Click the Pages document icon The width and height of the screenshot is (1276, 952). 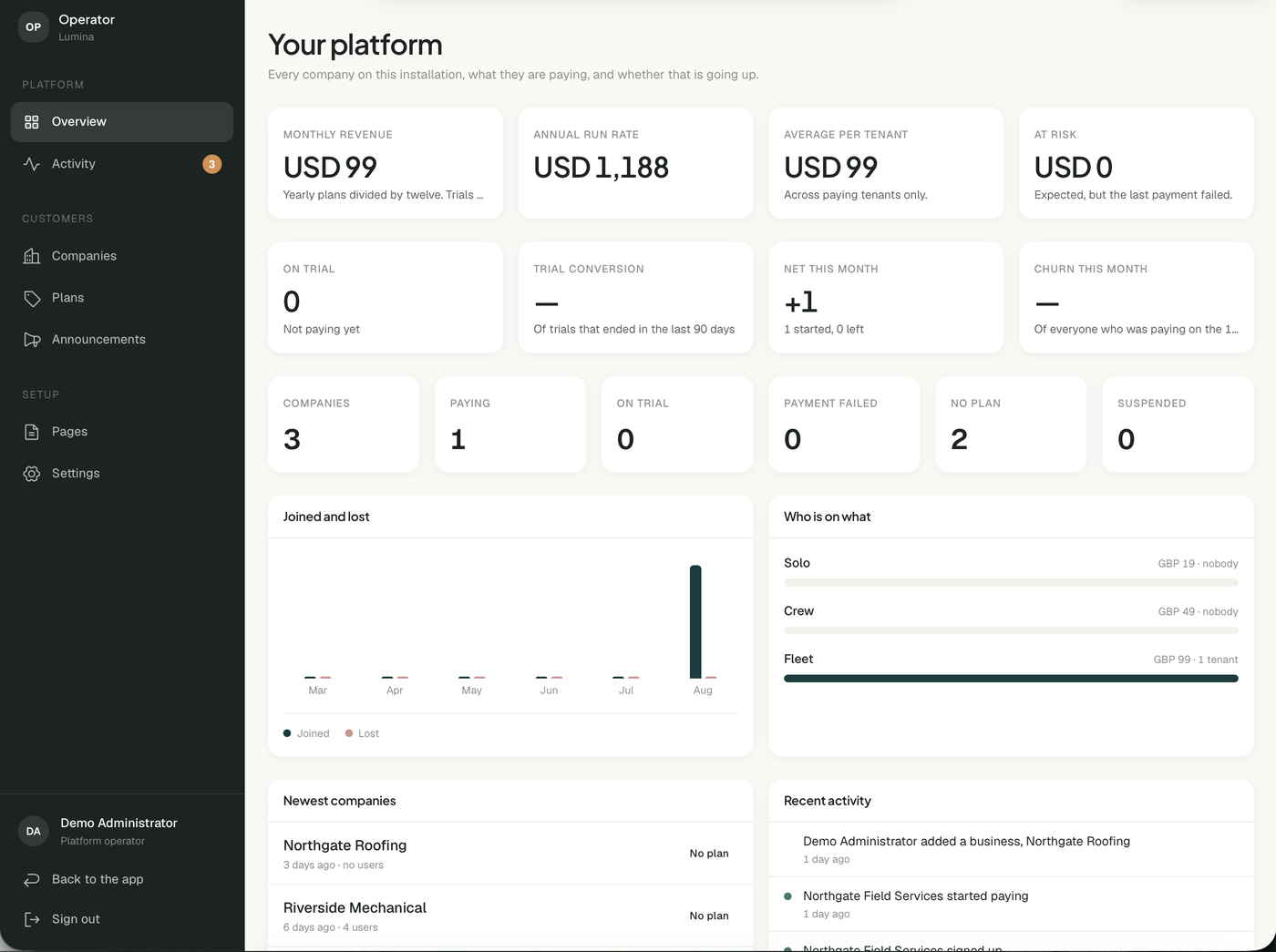pyautogui.click(x=32, y=432)
